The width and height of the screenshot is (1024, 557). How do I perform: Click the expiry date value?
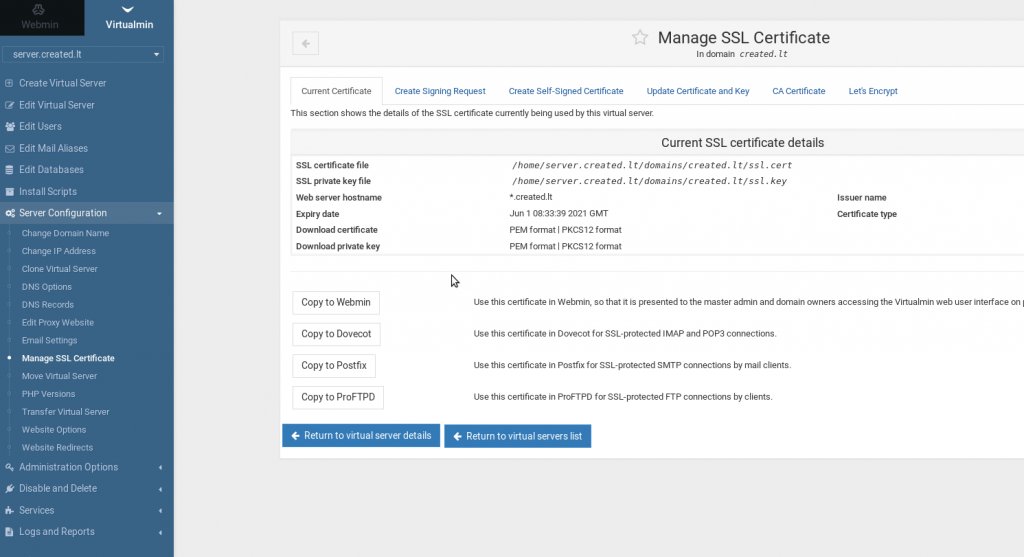558,214
